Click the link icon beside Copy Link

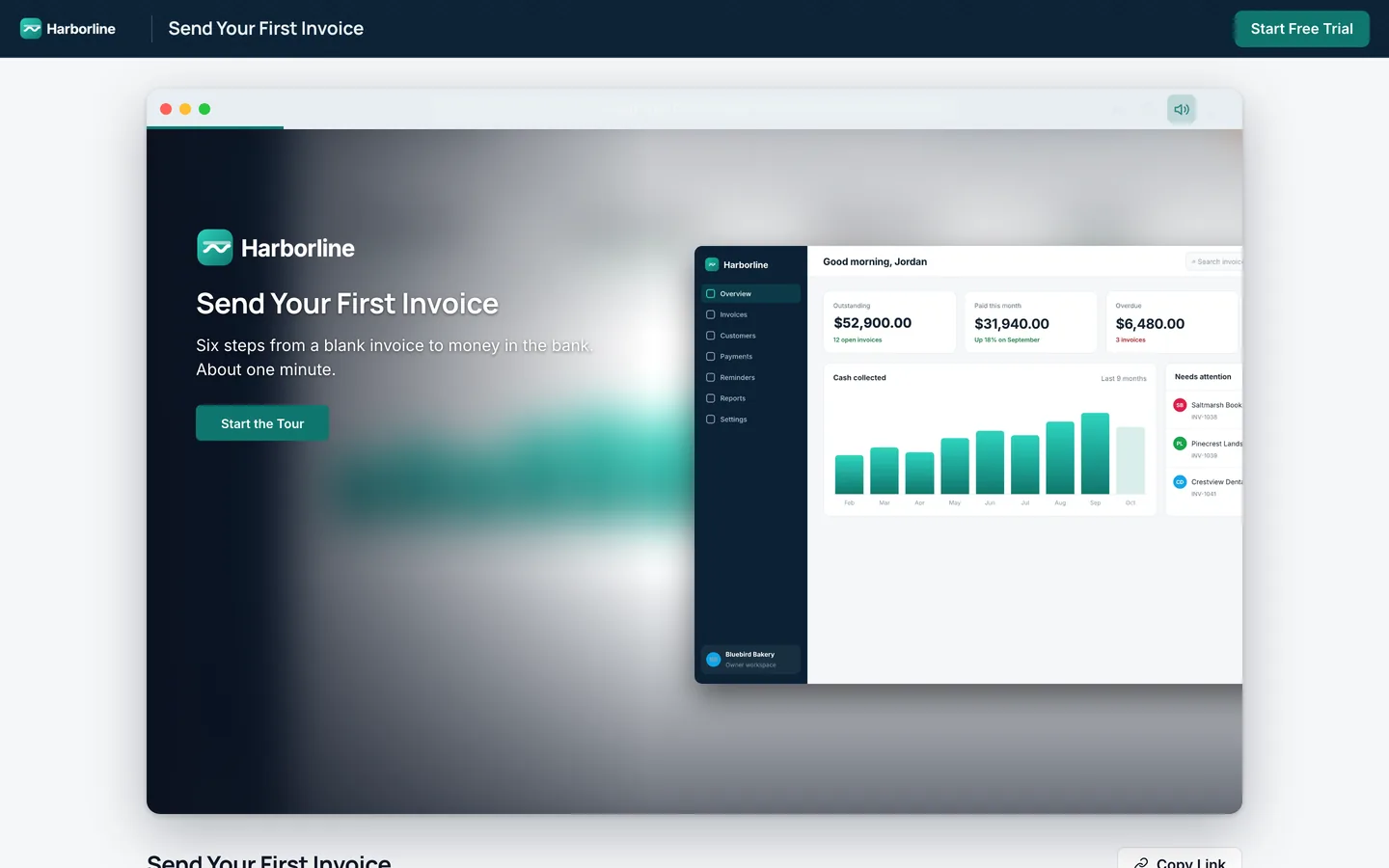click(1141, 863)
